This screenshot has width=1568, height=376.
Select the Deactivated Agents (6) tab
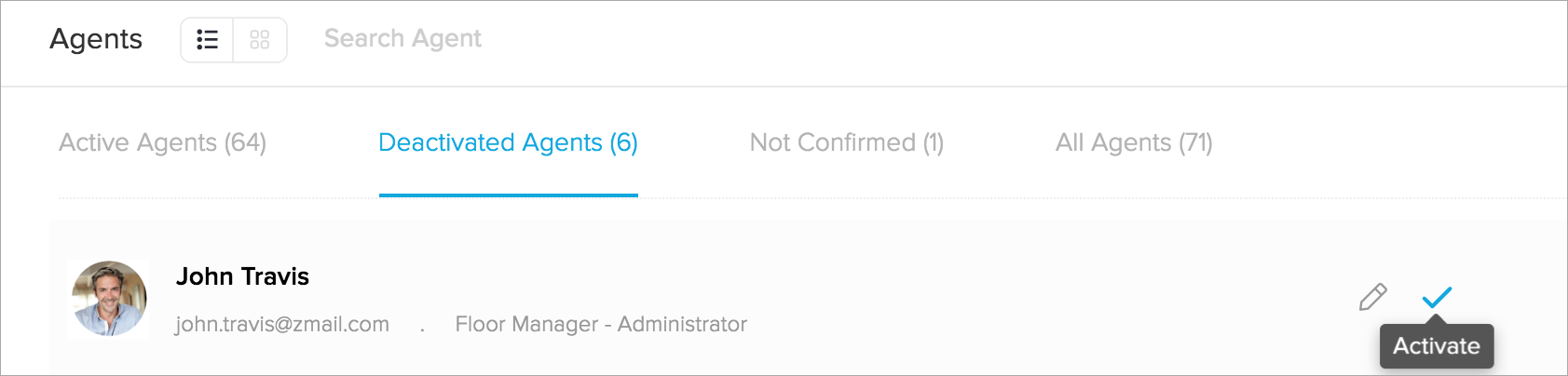pyautogui.click(x=508, y=142)
